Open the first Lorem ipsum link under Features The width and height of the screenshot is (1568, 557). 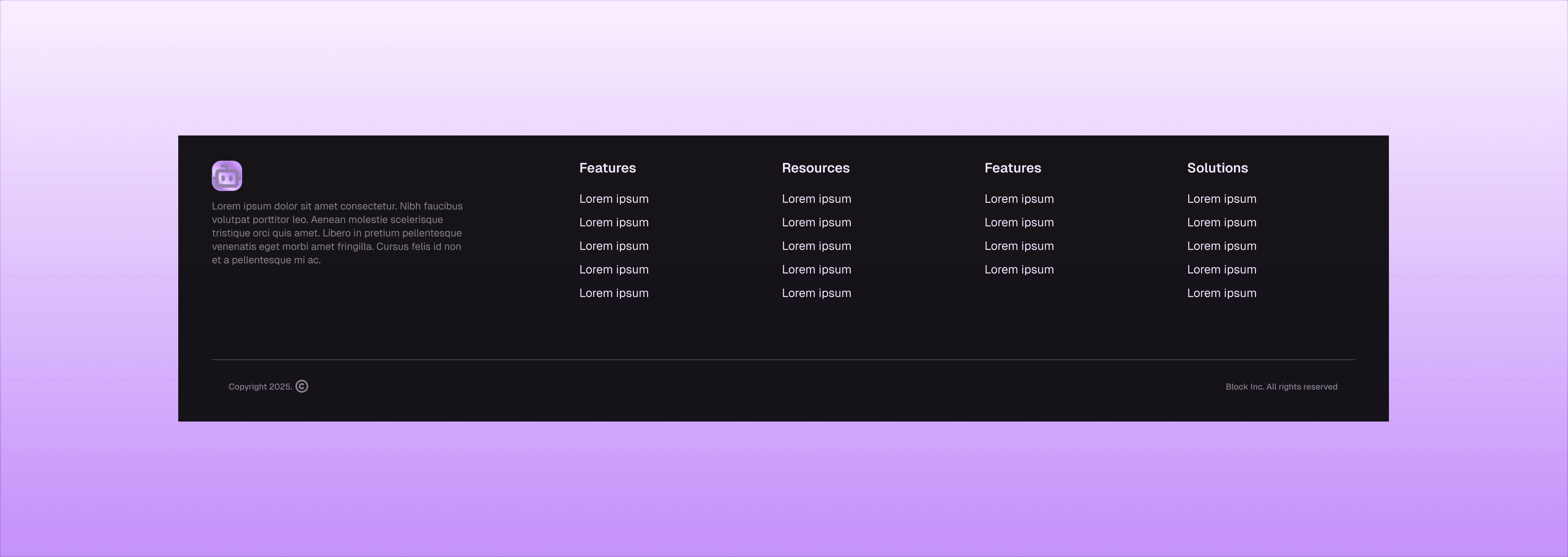point(613,199)
